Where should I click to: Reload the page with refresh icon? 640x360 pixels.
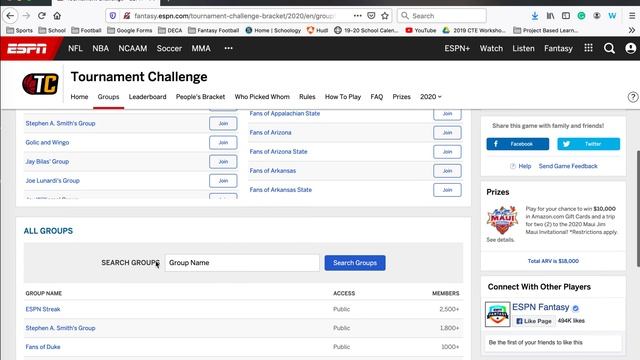pyautogui.click(x=42, y=16)
